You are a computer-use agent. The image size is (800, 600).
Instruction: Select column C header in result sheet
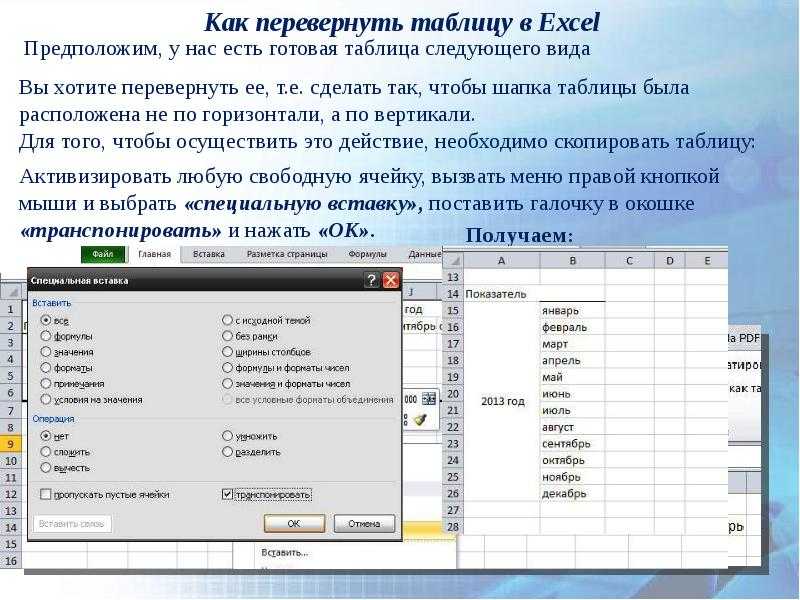pyautogui.click(x=629, y=261)
